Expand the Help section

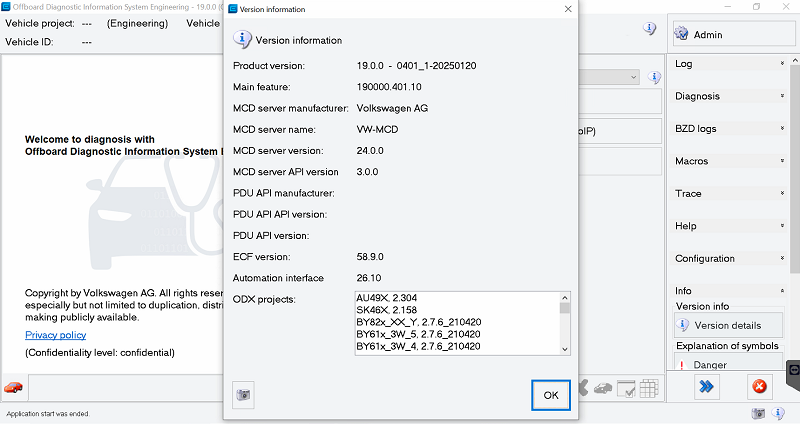[x=730, y=226]
